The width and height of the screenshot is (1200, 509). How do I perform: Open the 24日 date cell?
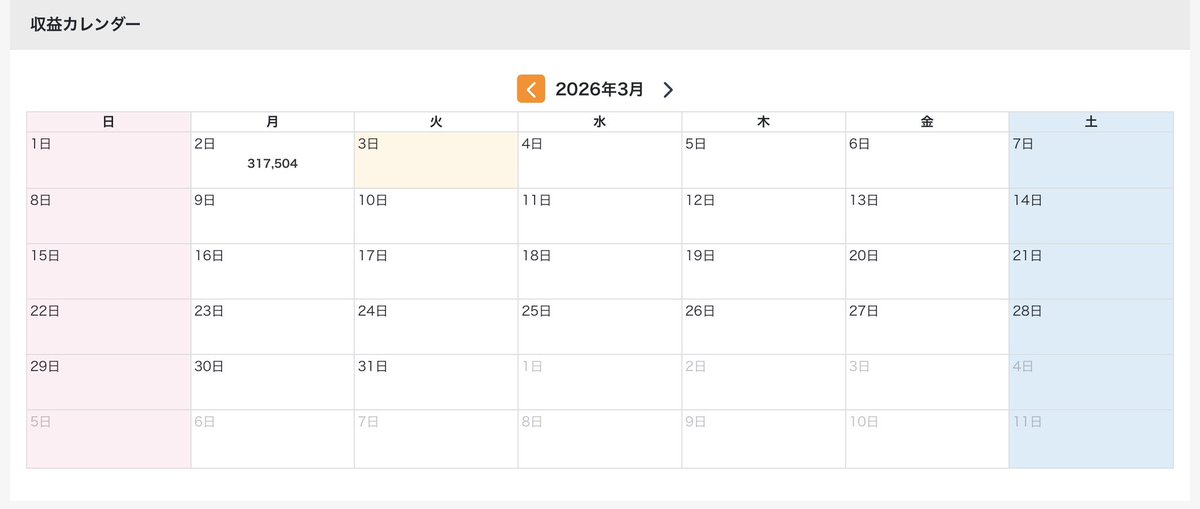[436, 327]
